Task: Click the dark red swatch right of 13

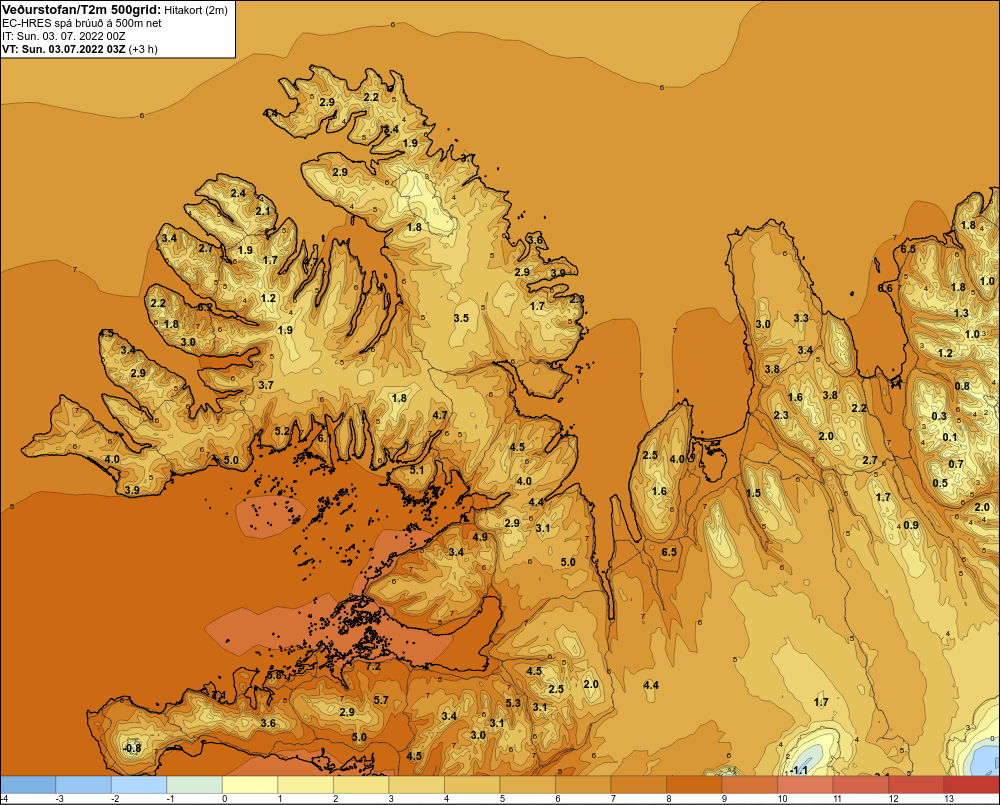Action: click(x=971, y=784)
